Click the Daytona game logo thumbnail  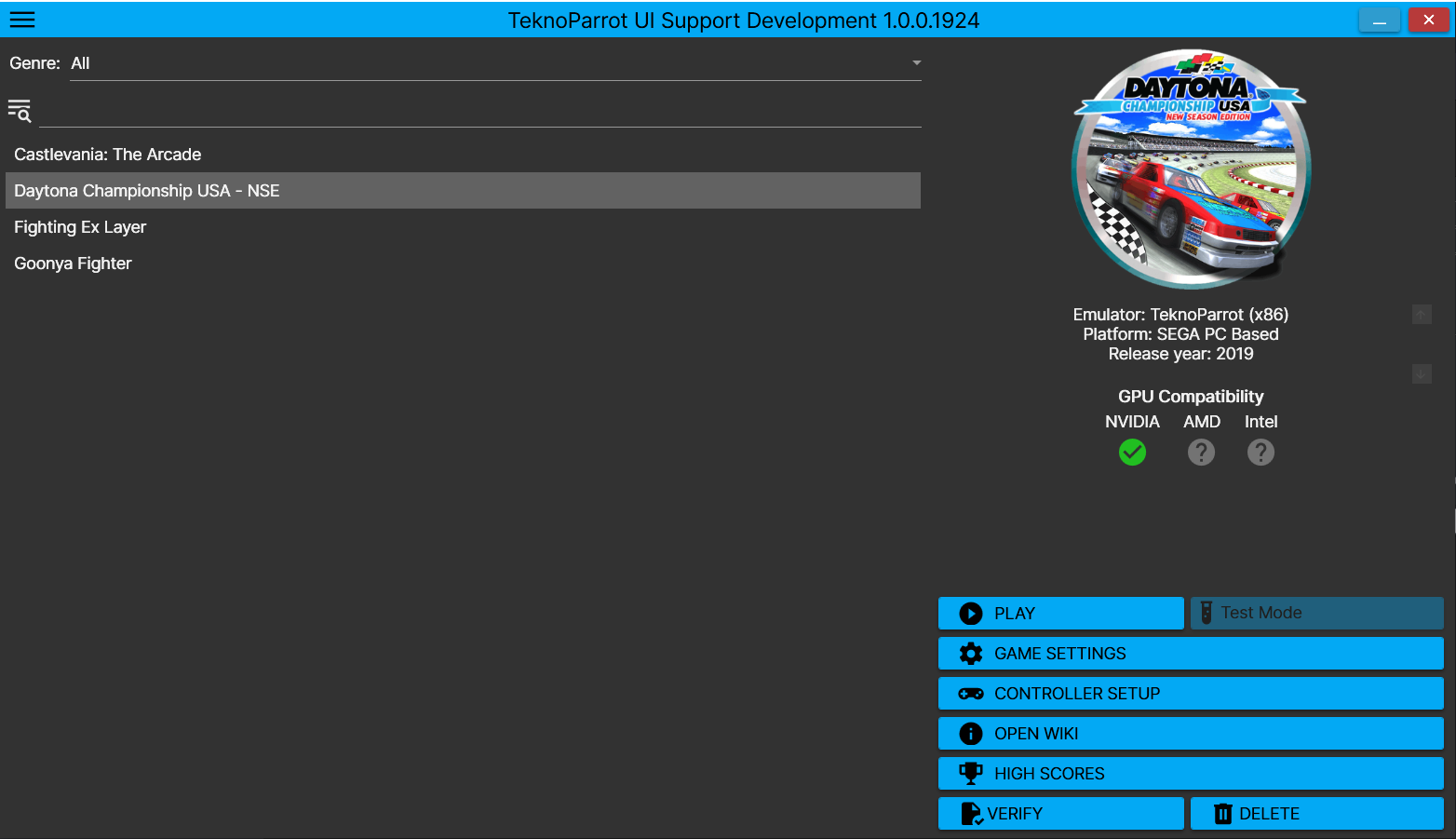pyautogui.click(x=1191, y=169)
